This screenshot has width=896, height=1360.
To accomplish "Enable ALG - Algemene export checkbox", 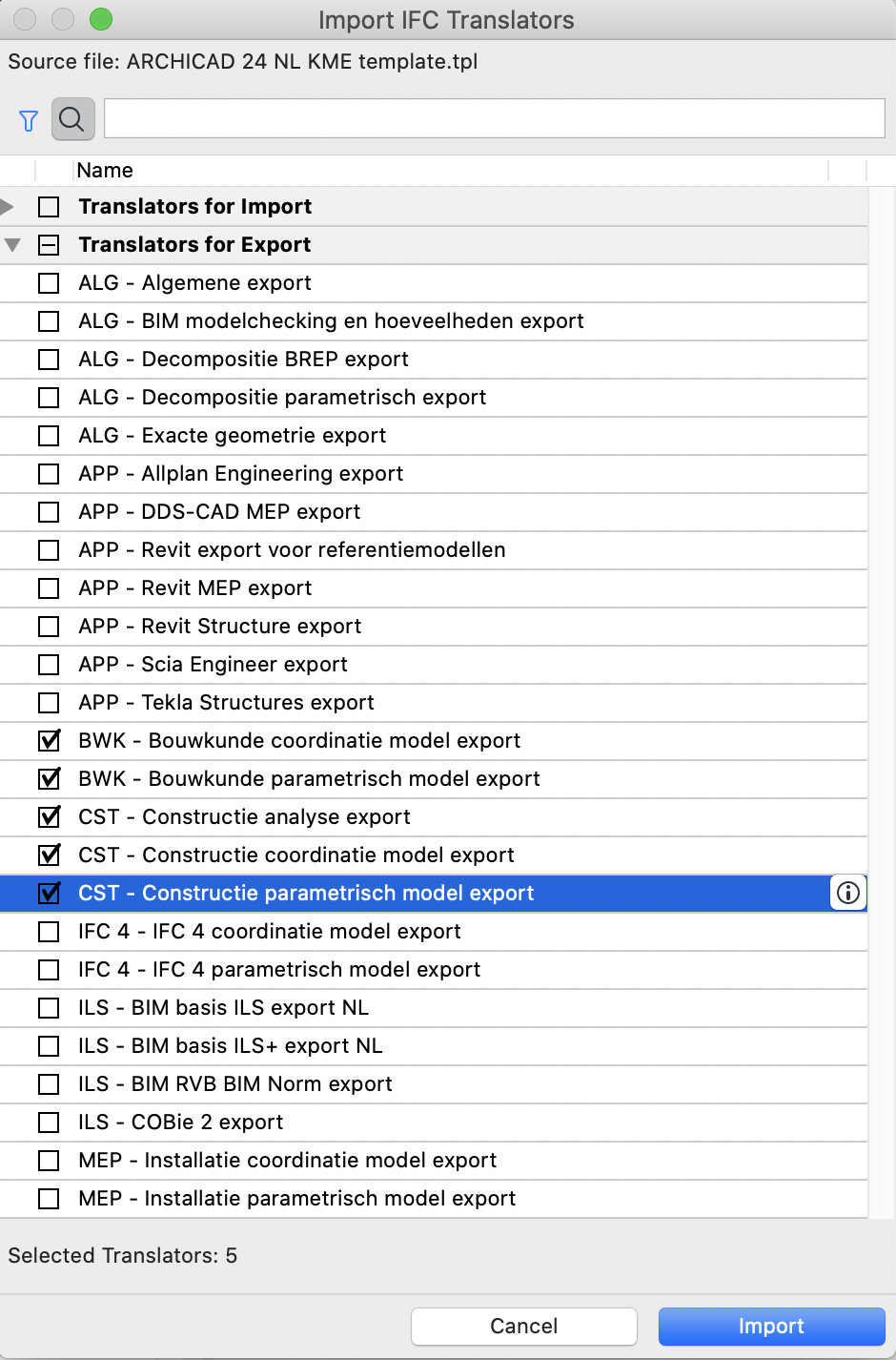I will coord(49,283).
